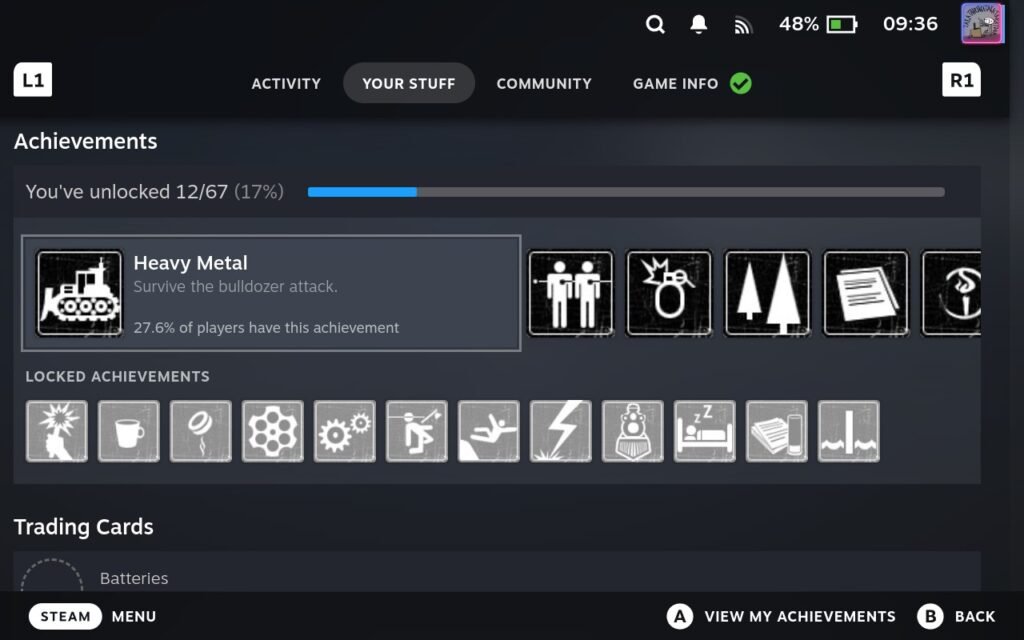Image resolution: width=1024 pixels, height=640 pixels.
Task: Open the Batteries trading card entry
Action: (x=497, y=572)
